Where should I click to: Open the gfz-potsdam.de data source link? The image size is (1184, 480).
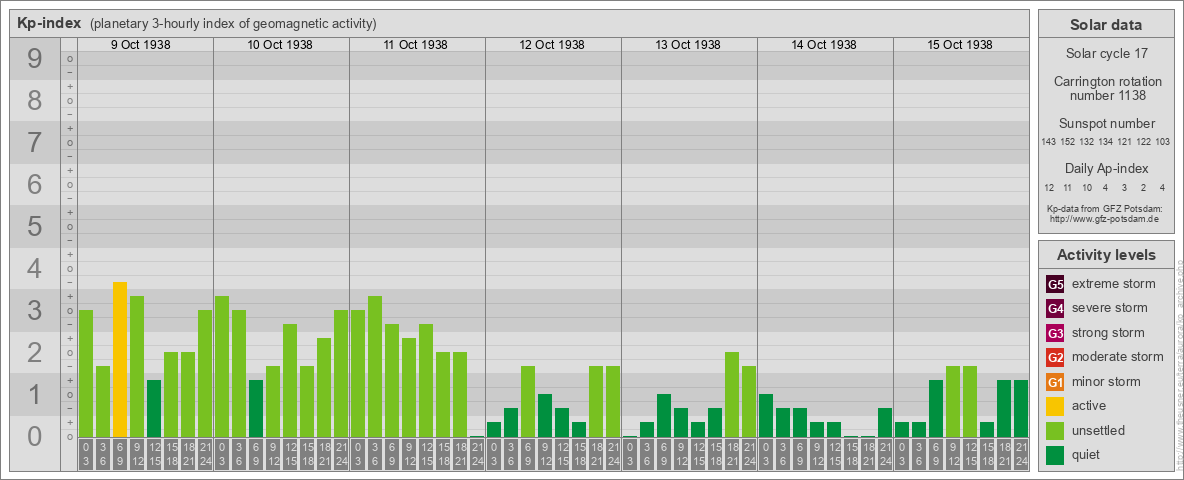click(1103, 219)
